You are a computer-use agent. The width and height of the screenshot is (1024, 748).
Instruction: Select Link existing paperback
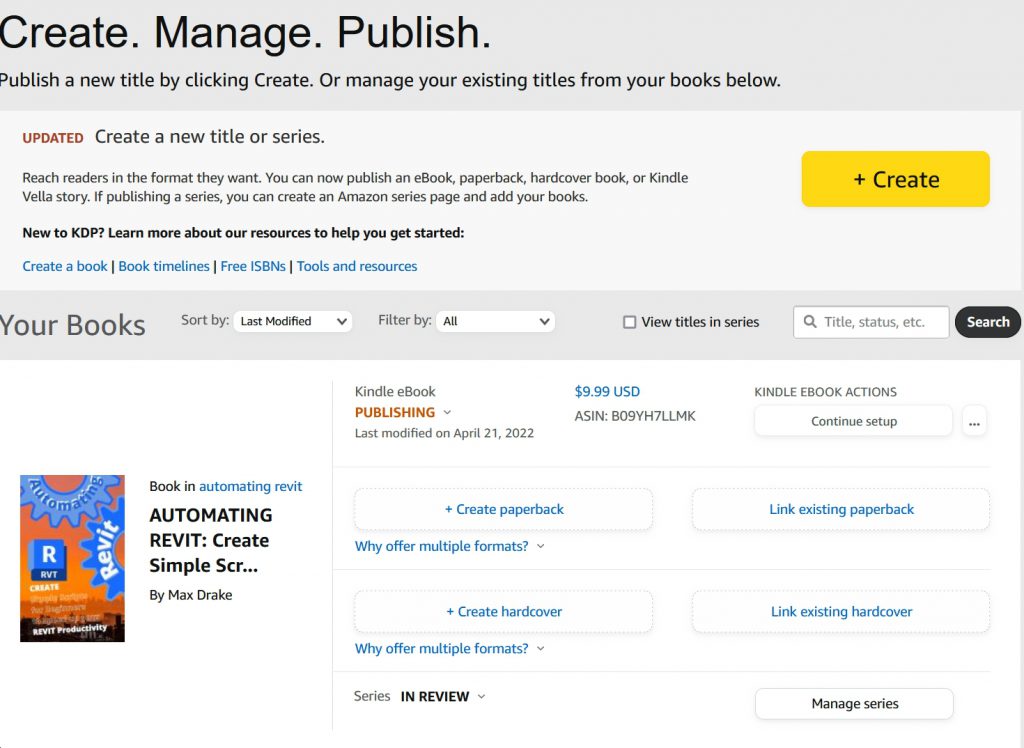(x=841, y=509)
